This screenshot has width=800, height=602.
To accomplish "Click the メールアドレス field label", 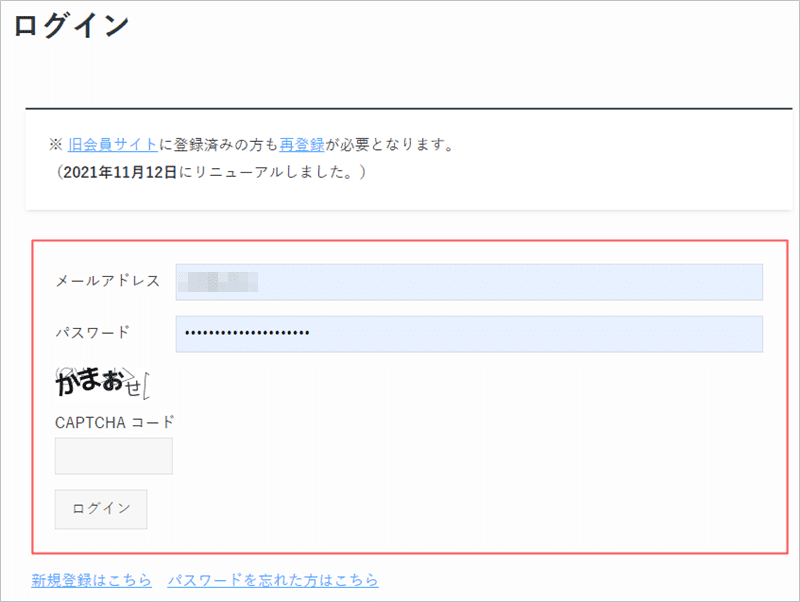I will pos(107,281).
